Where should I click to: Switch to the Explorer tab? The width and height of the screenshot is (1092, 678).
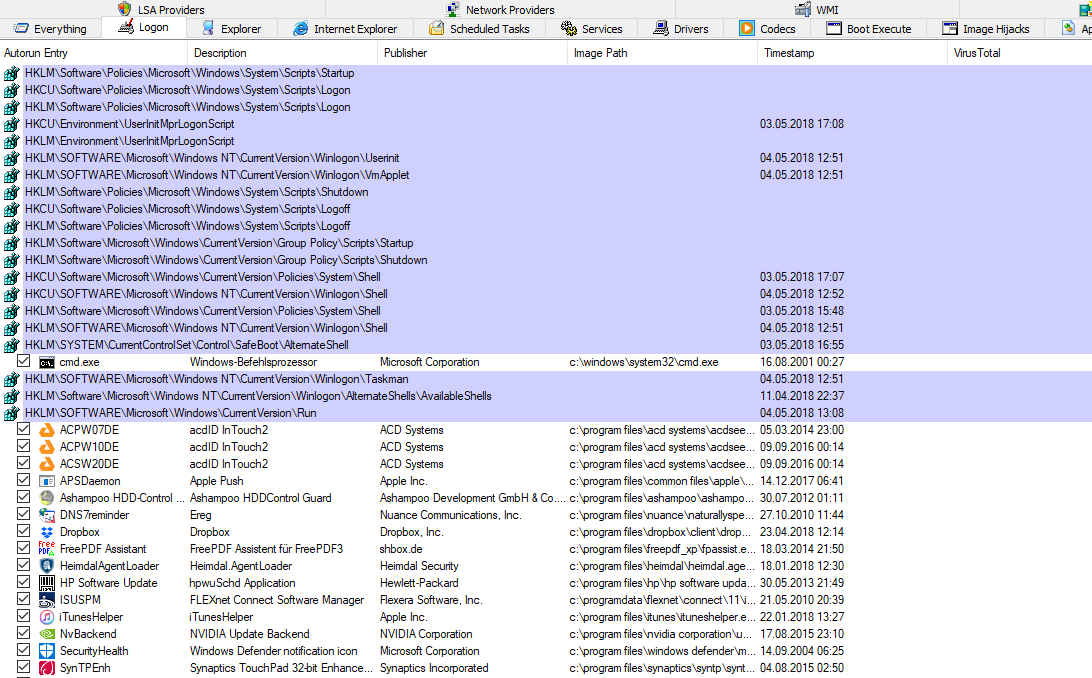(x=231, y=29)
